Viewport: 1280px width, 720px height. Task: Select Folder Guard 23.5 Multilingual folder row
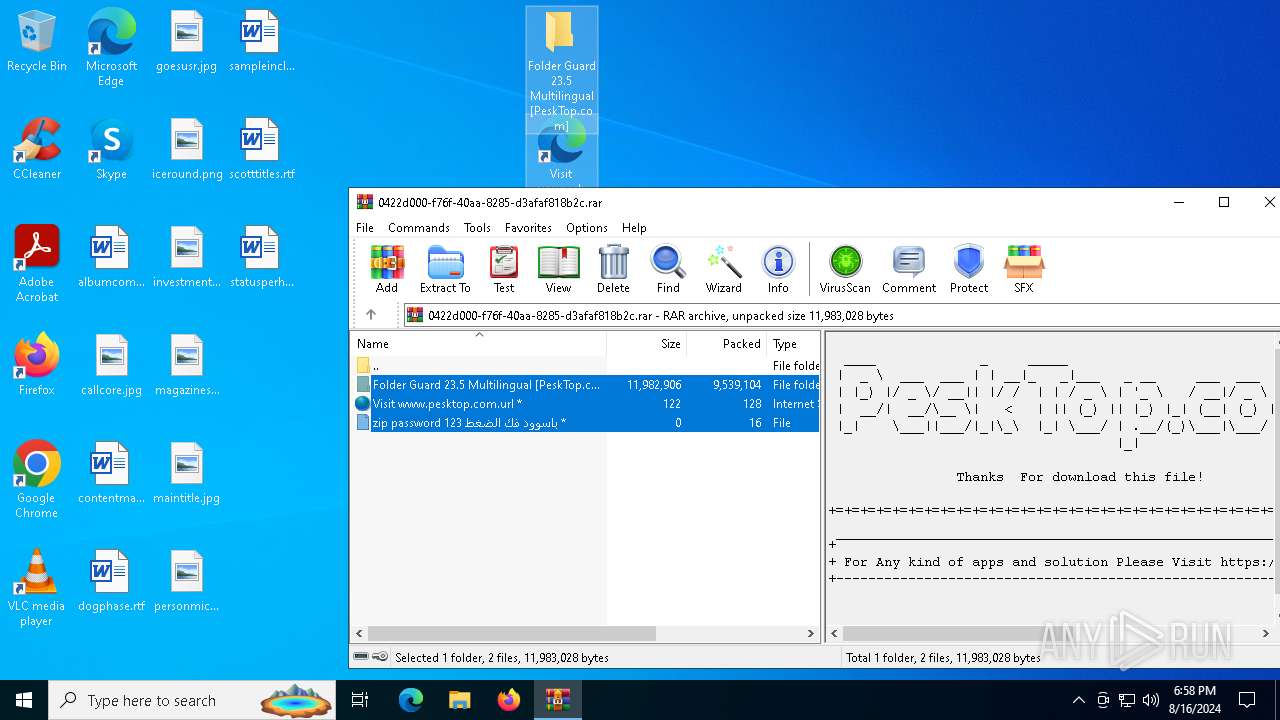pyautogui.click(x=586, y=385)
